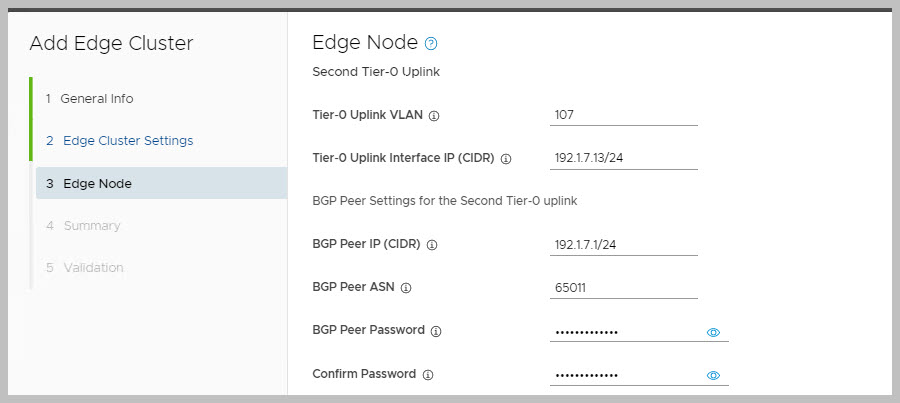
Task: Click the Validation step
Action: pyautogui.click(x=93, y=268)
